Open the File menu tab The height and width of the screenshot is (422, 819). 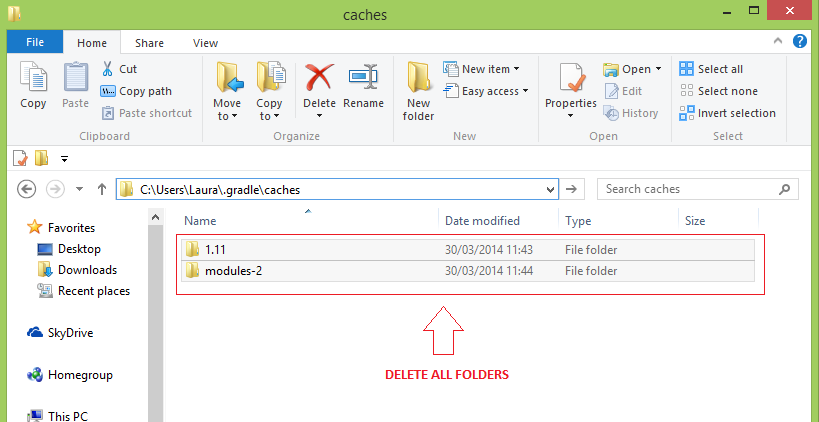(34, 42)
